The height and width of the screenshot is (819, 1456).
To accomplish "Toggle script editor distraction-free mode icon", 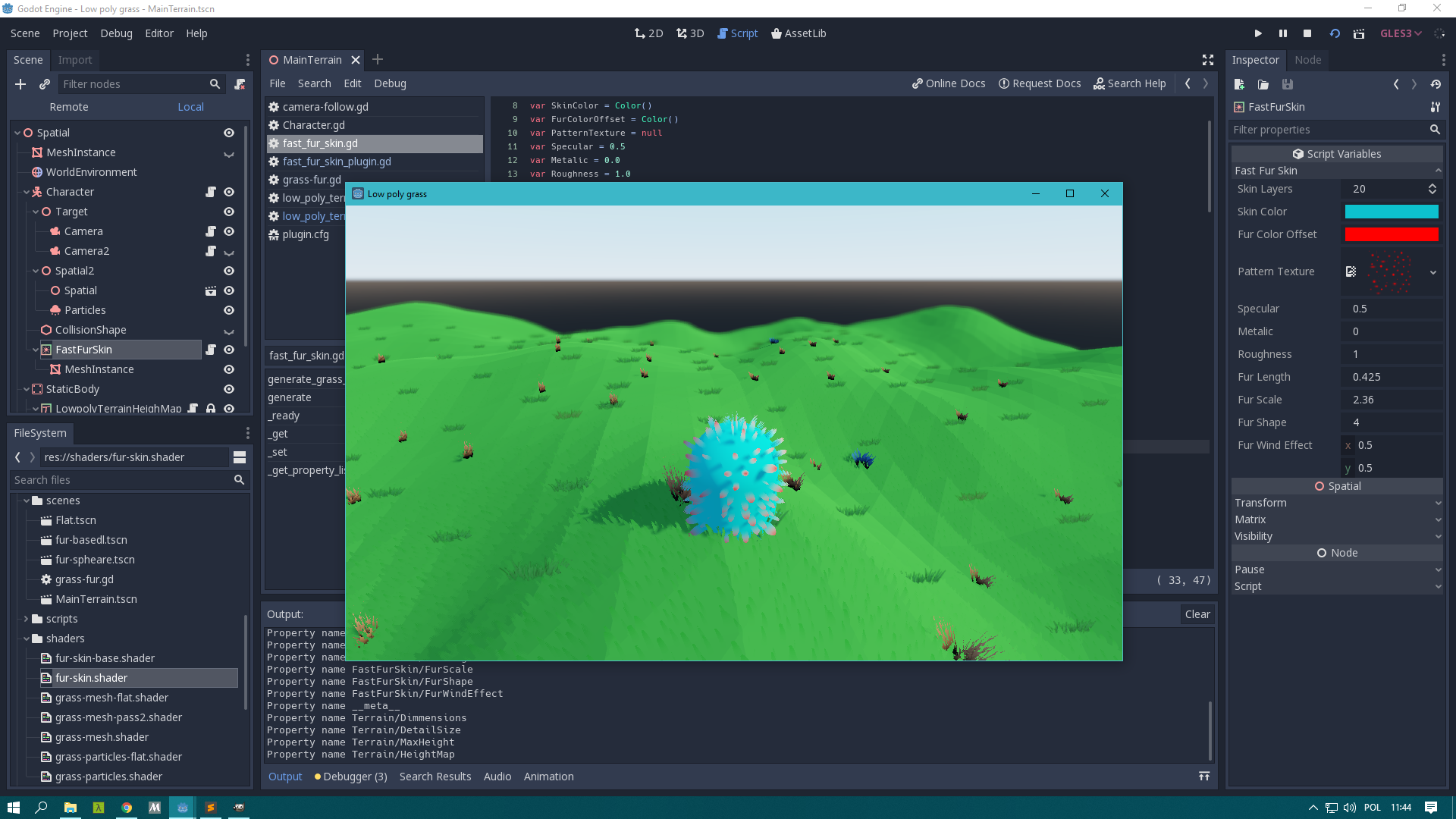I will [x=1208, y=60].
